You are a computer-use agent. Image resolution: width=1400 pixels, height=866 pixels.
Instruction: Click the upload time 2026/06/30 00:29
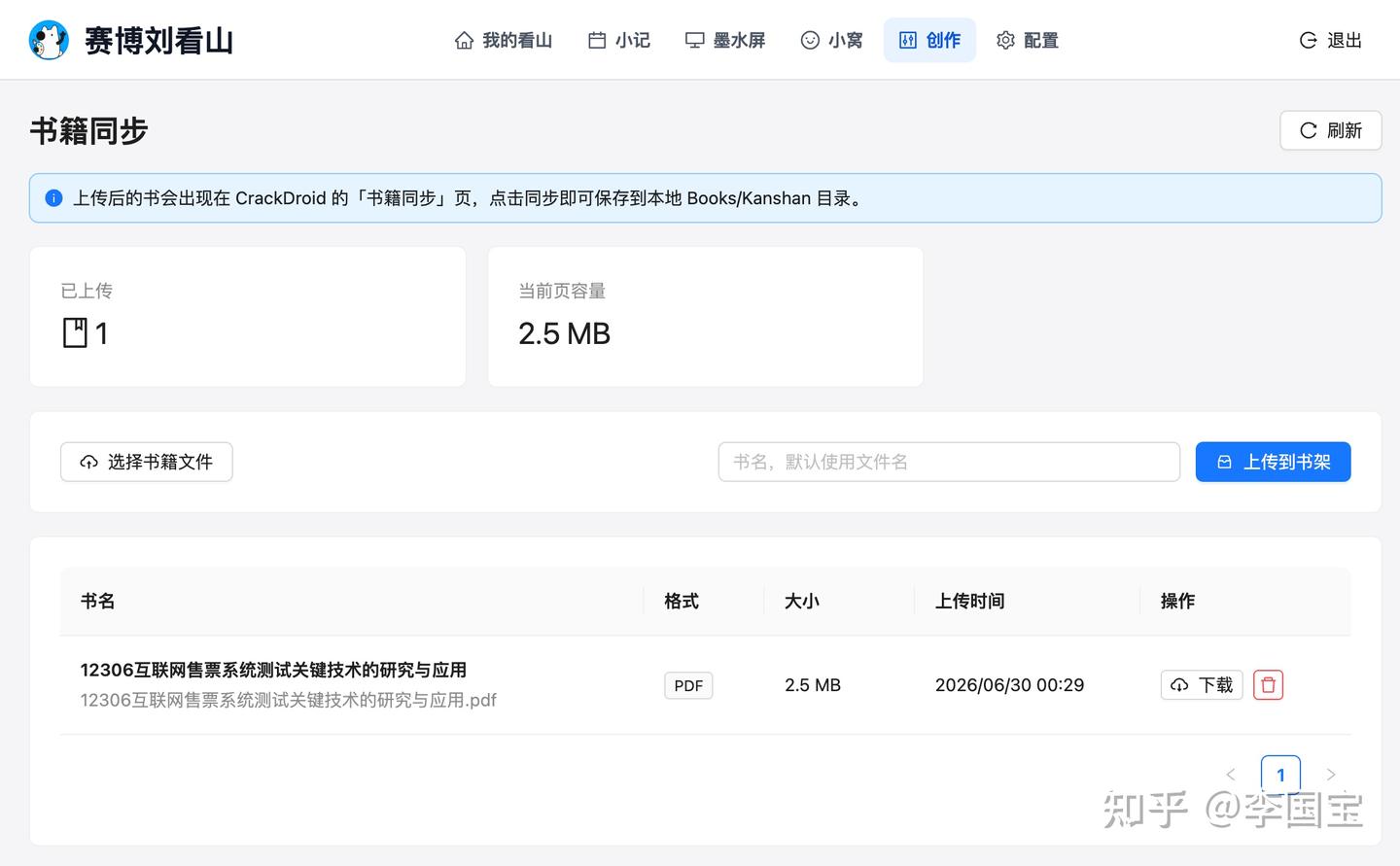tap(1009, 685)
